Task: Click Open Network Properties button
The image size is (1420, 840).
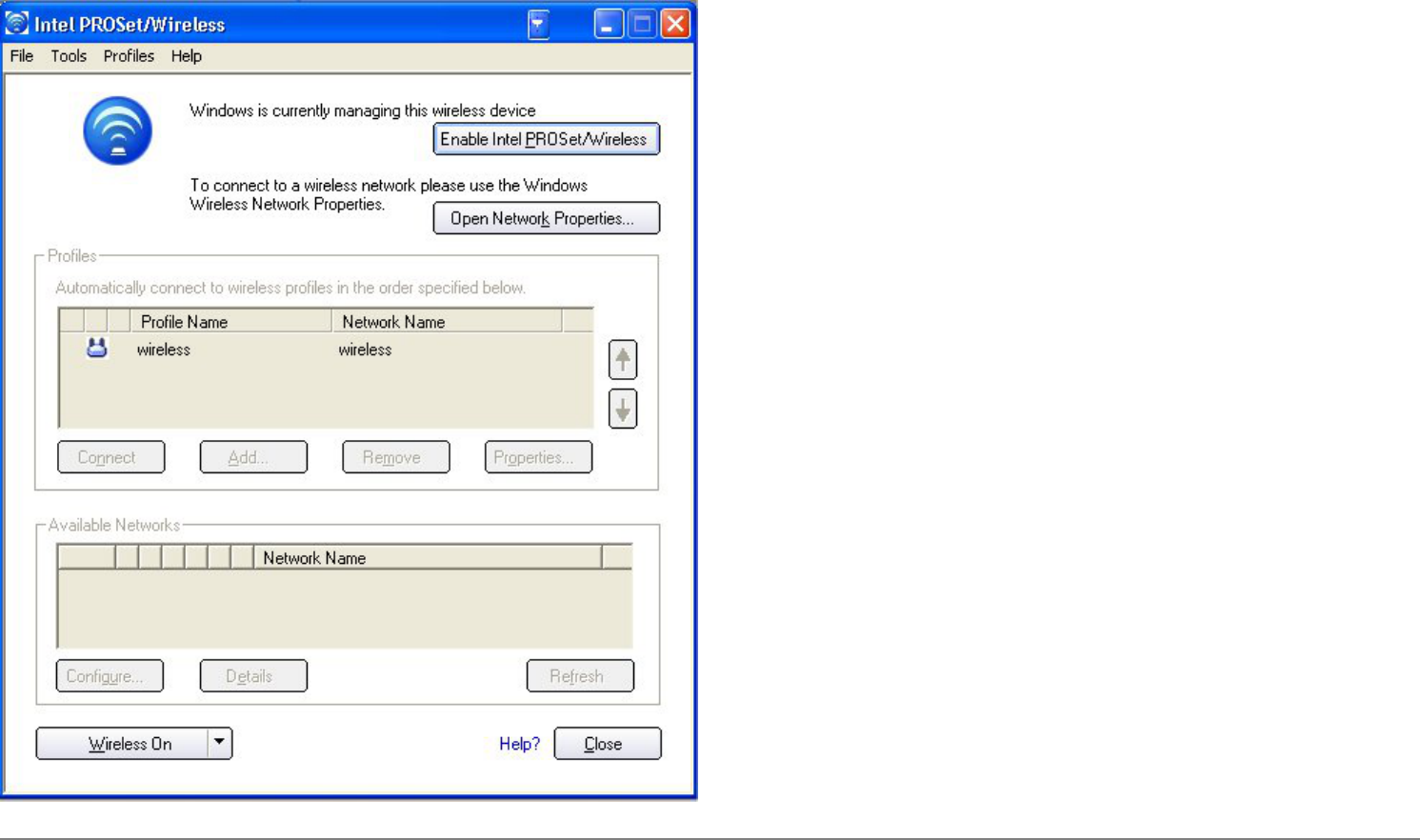Action: tap(546, 218)
